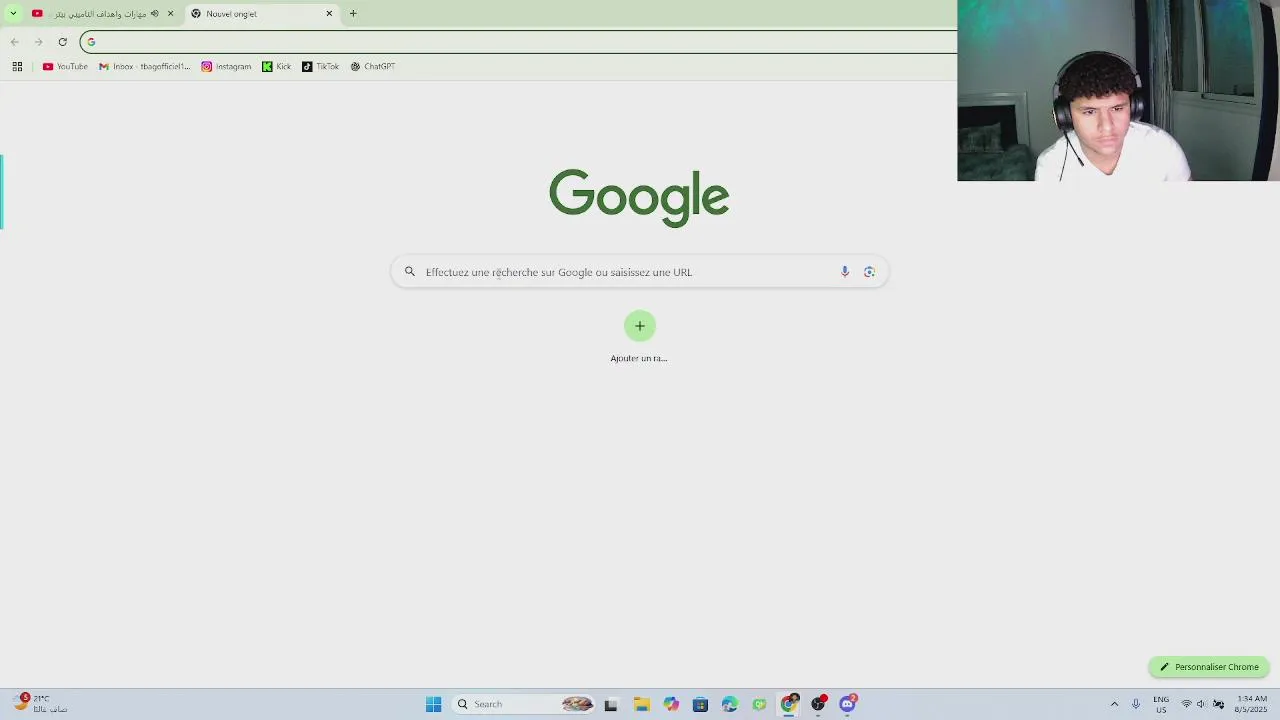Close the Nouvel onglet tab
The image size is (1280, 720).
point(329,14)
